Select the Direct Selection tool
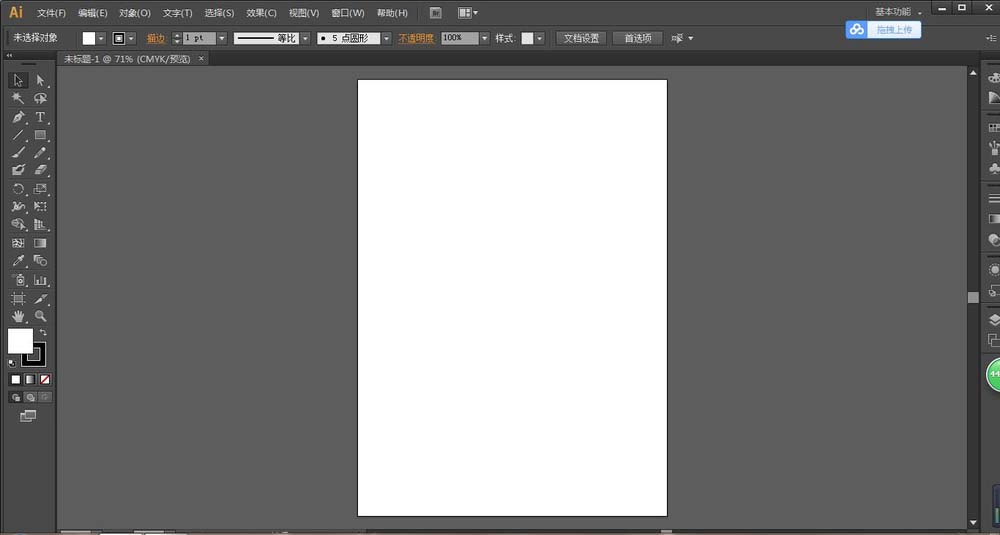 tap(41, 80)
